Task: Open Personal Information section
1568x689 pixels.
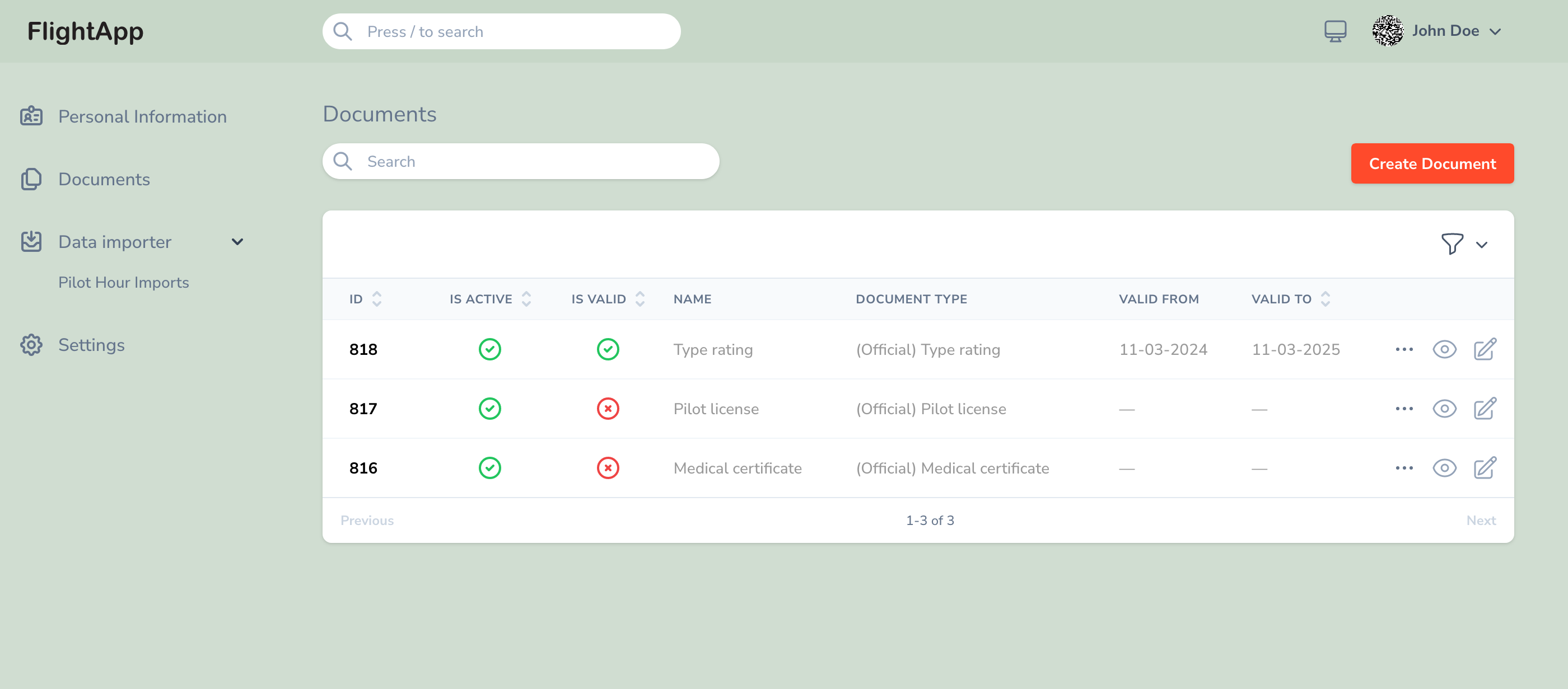Action: click(x=143, y=117)
